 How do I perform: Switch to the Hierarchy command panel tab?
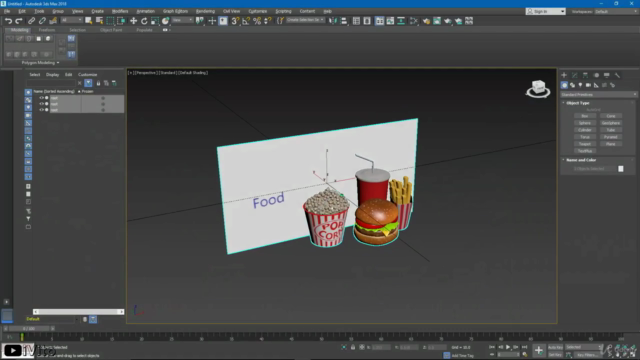[x=585, y=75]
